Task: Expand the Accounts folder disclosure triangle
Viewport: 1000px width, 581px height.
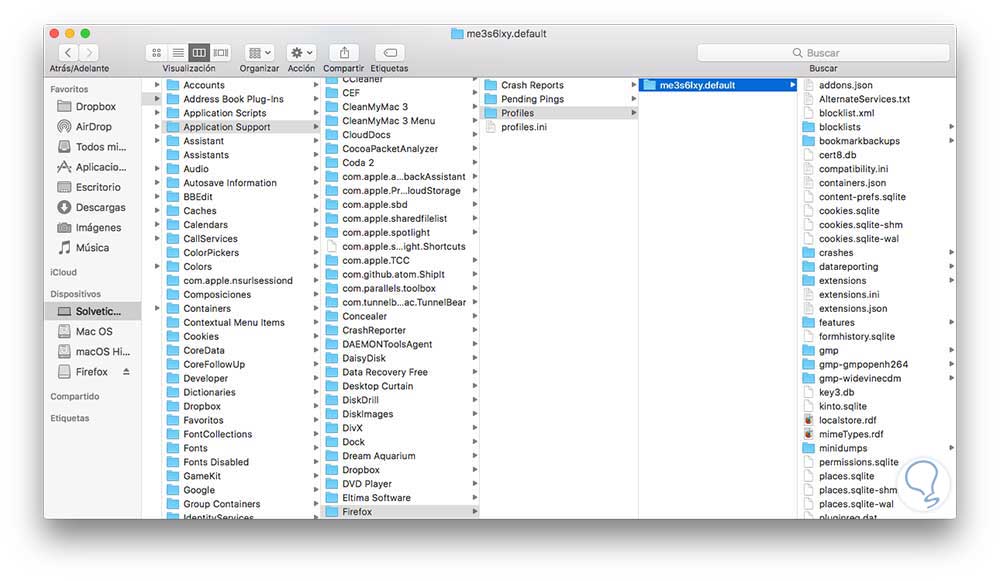Action: [157, 85]
